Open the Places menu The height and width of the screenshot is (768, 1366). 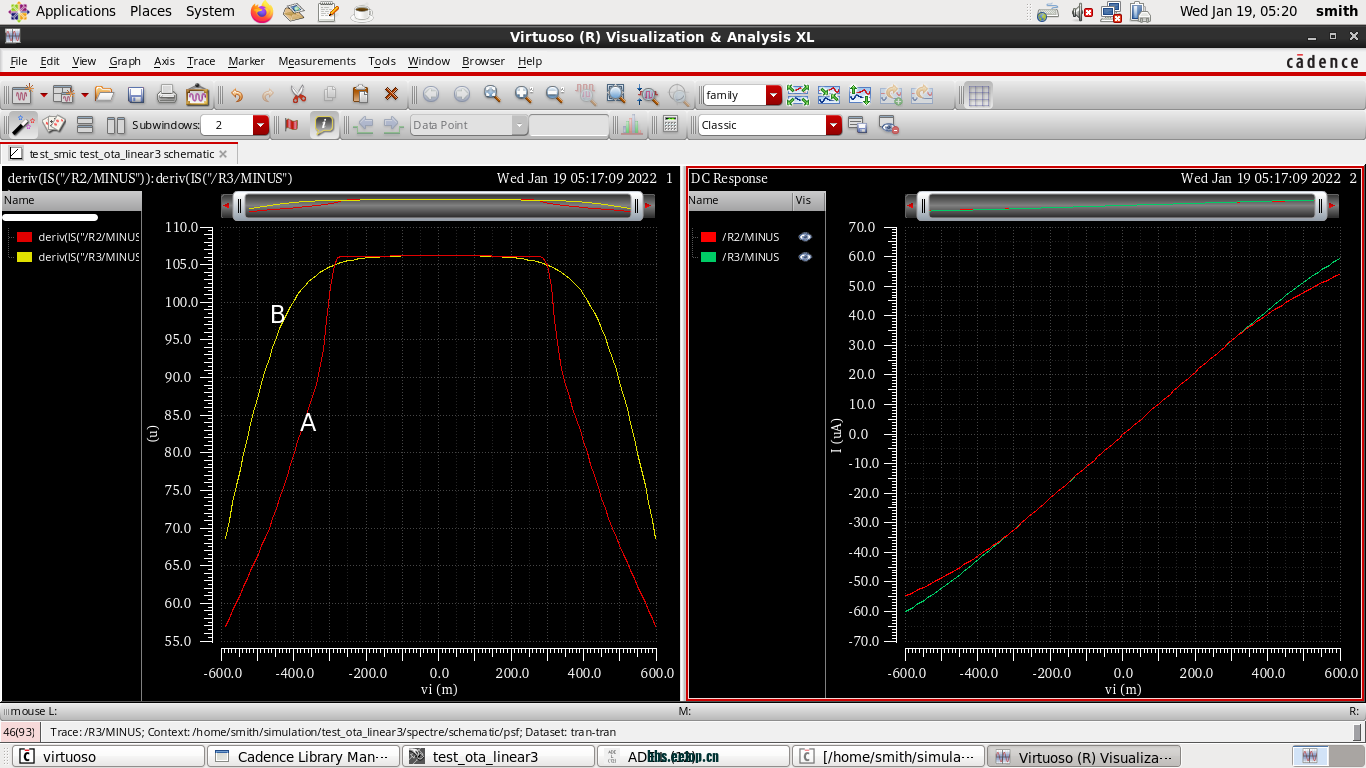[150, 11]
